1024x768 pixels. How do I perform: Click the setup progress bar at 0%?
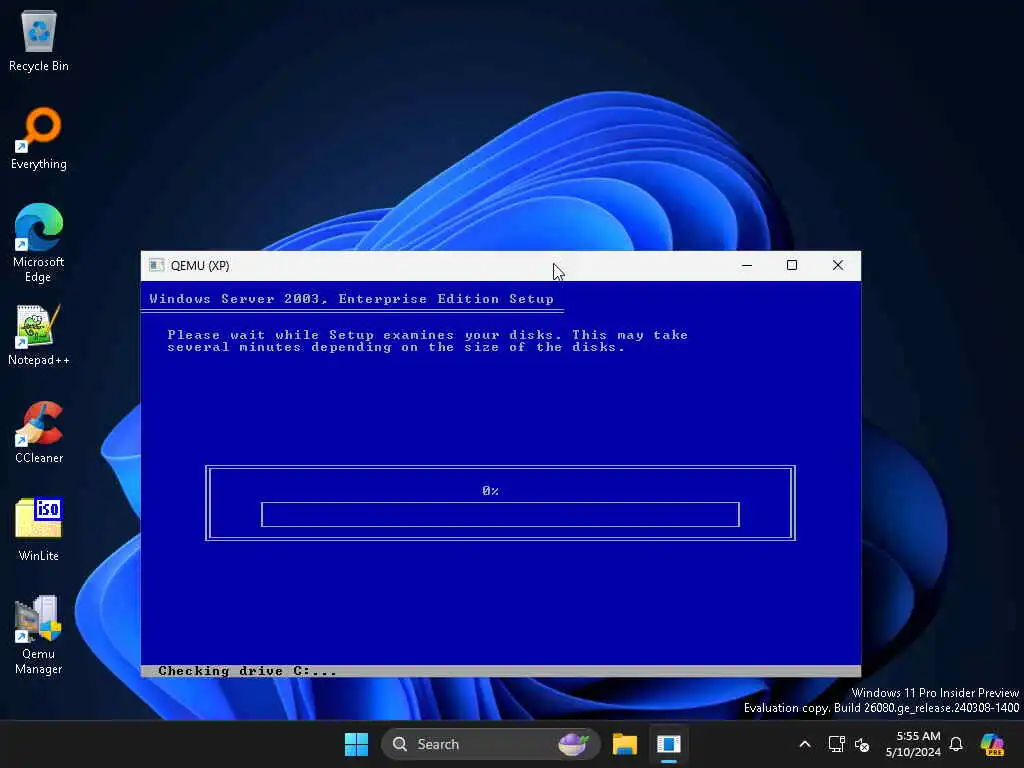pyautogui.click(x=500, y=515)
